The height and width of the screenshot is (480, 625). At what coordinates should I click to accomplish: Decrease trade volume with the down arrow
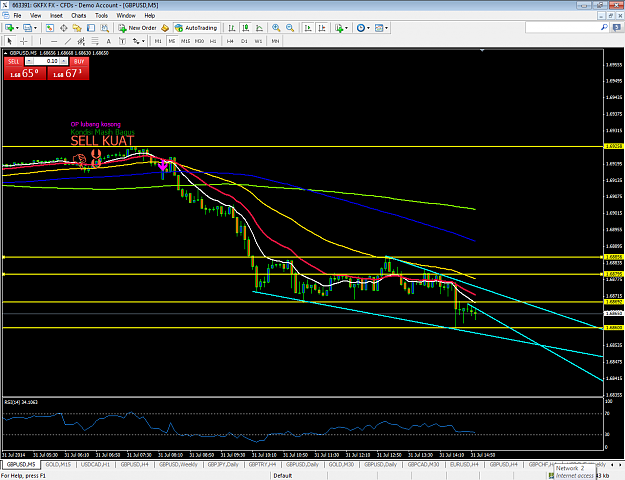pos(30,61)
